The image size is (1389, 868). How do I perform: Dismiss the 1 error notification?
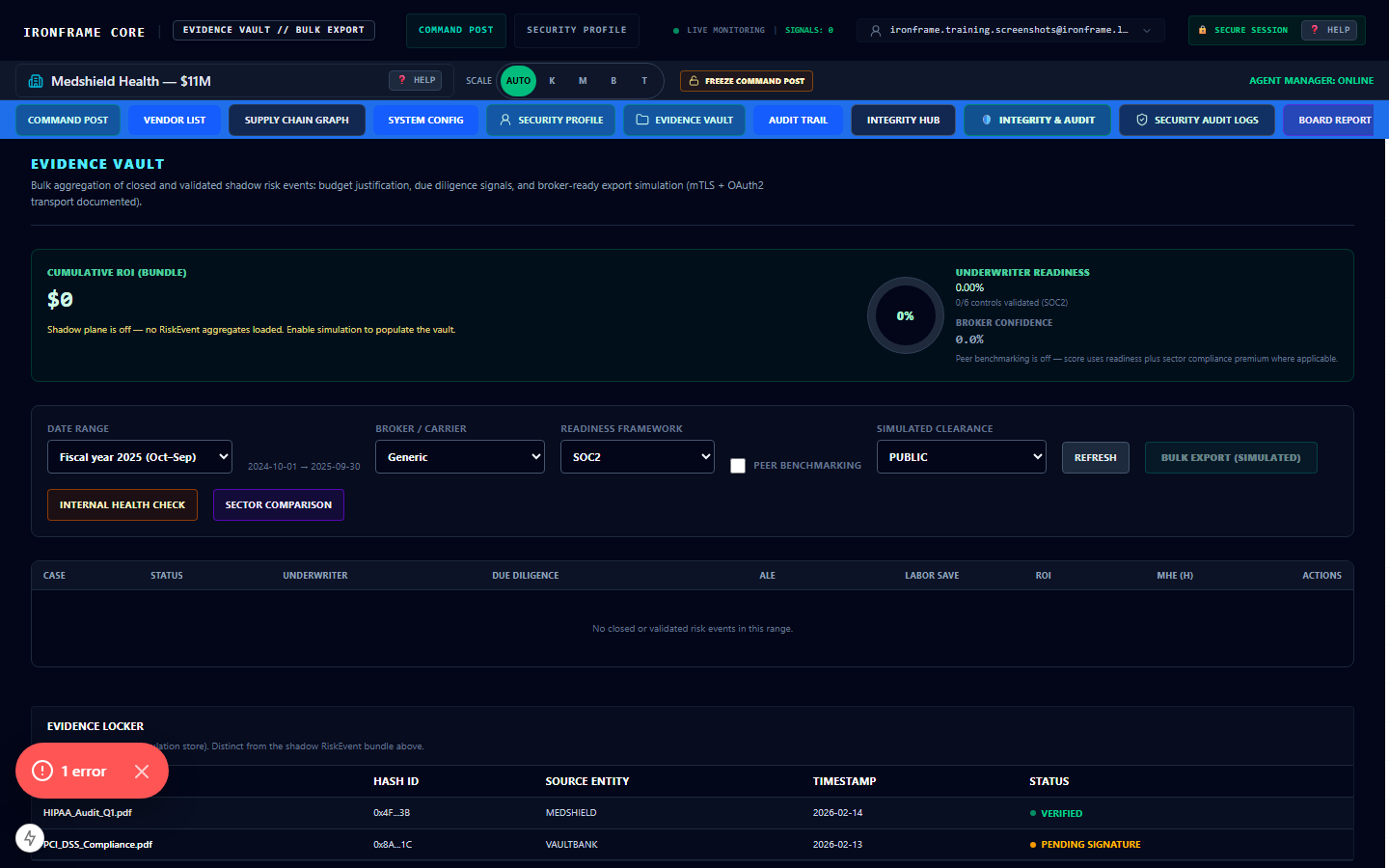tap(142, 772)
